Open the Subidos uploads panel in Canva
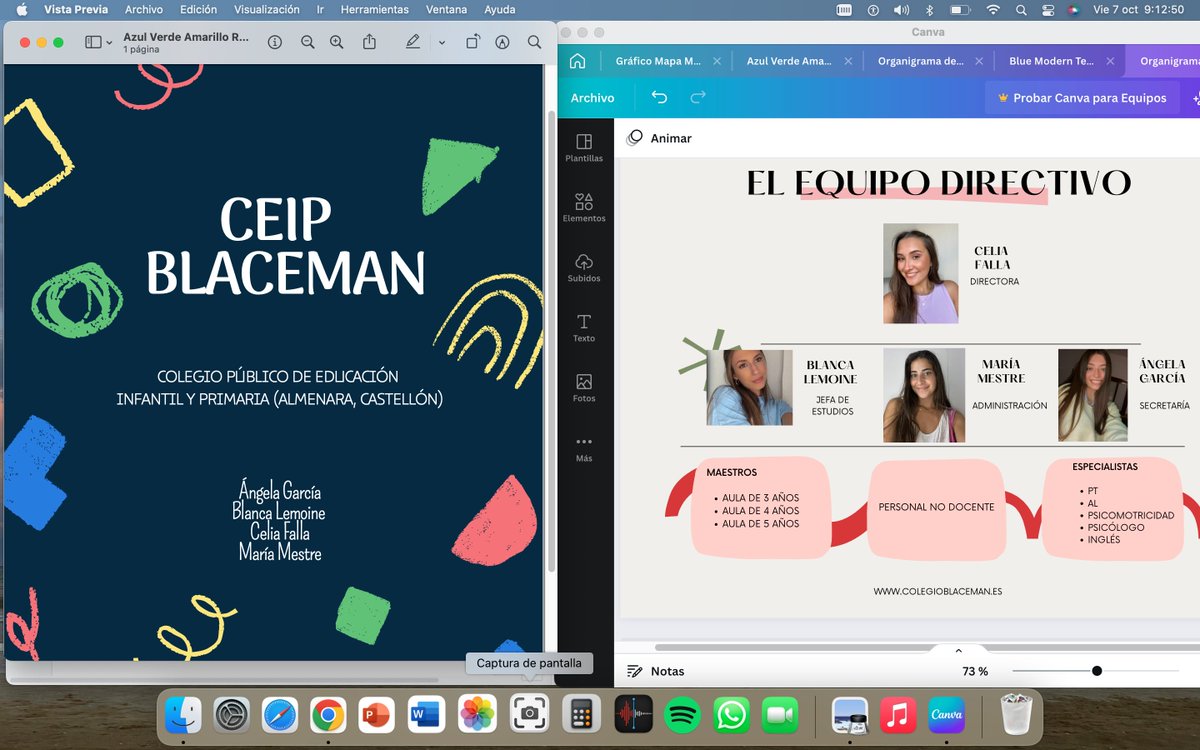The image size is (1200, 750). [x=584, y=268]
